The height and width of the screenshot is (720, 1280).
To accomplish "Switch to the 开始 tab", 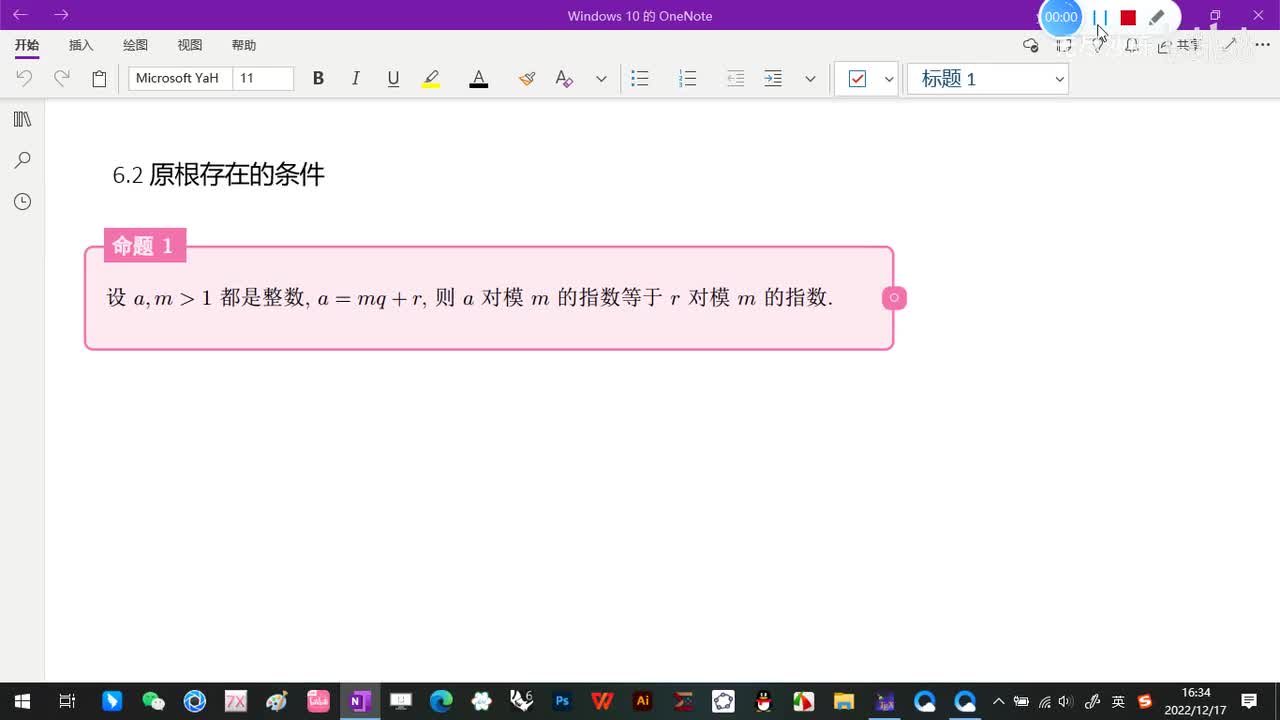I will 27,45.
